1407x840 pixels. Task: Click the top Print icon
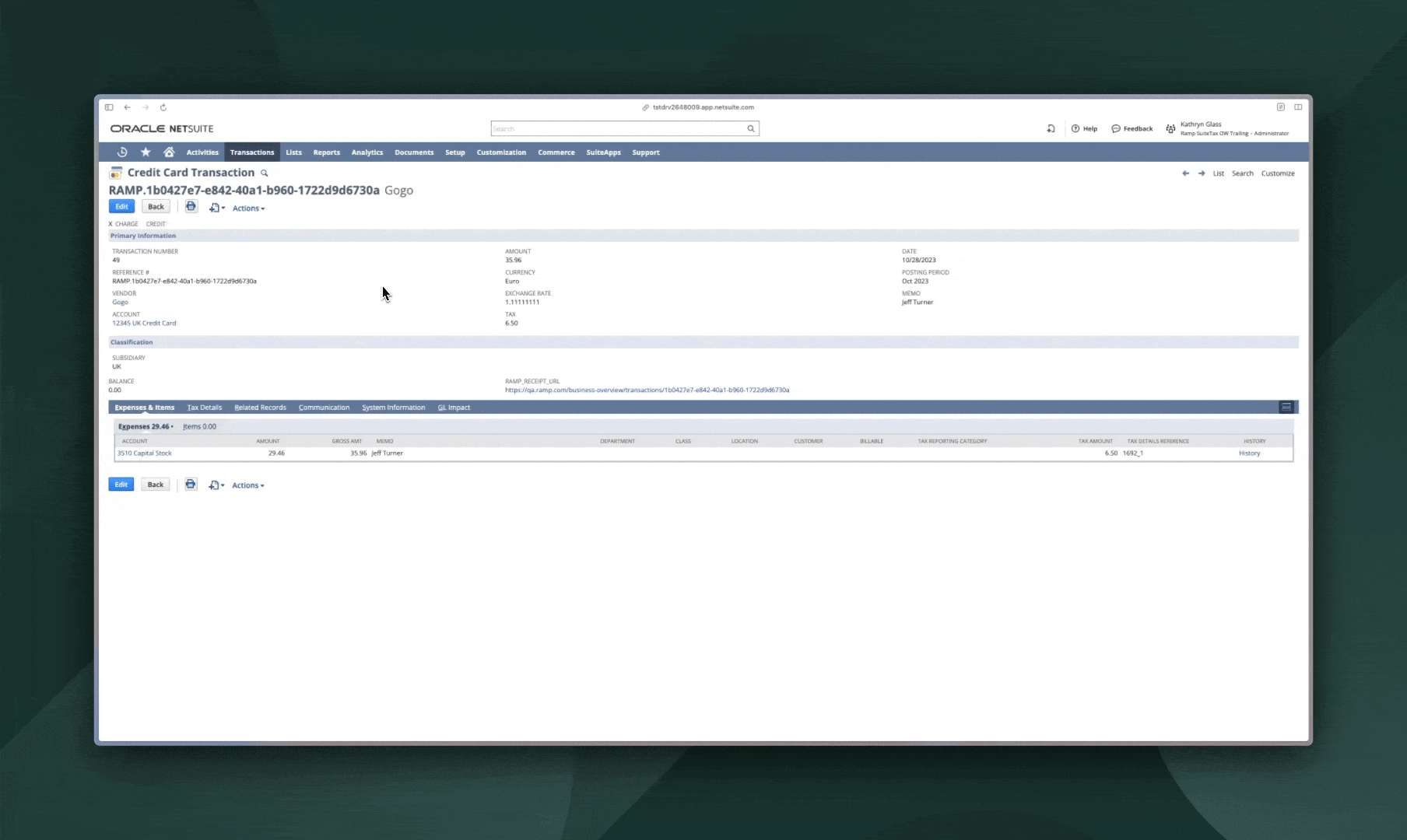(x=191, y=206)
